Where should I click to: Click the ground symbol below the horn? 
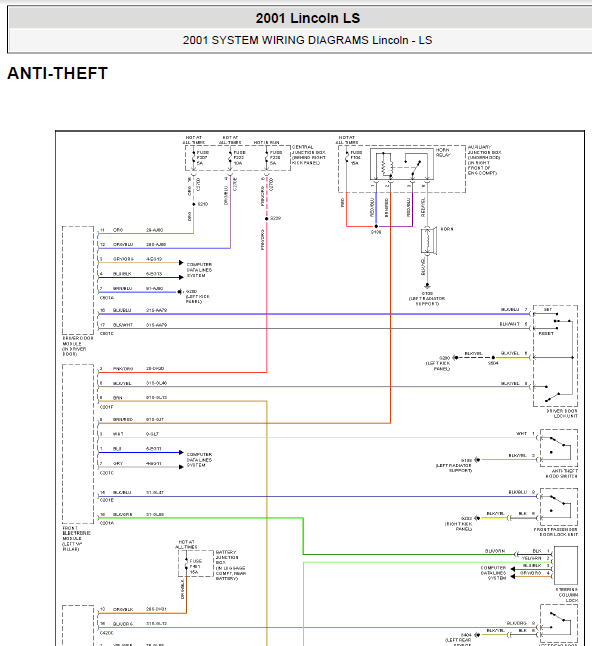click(427, 285)
